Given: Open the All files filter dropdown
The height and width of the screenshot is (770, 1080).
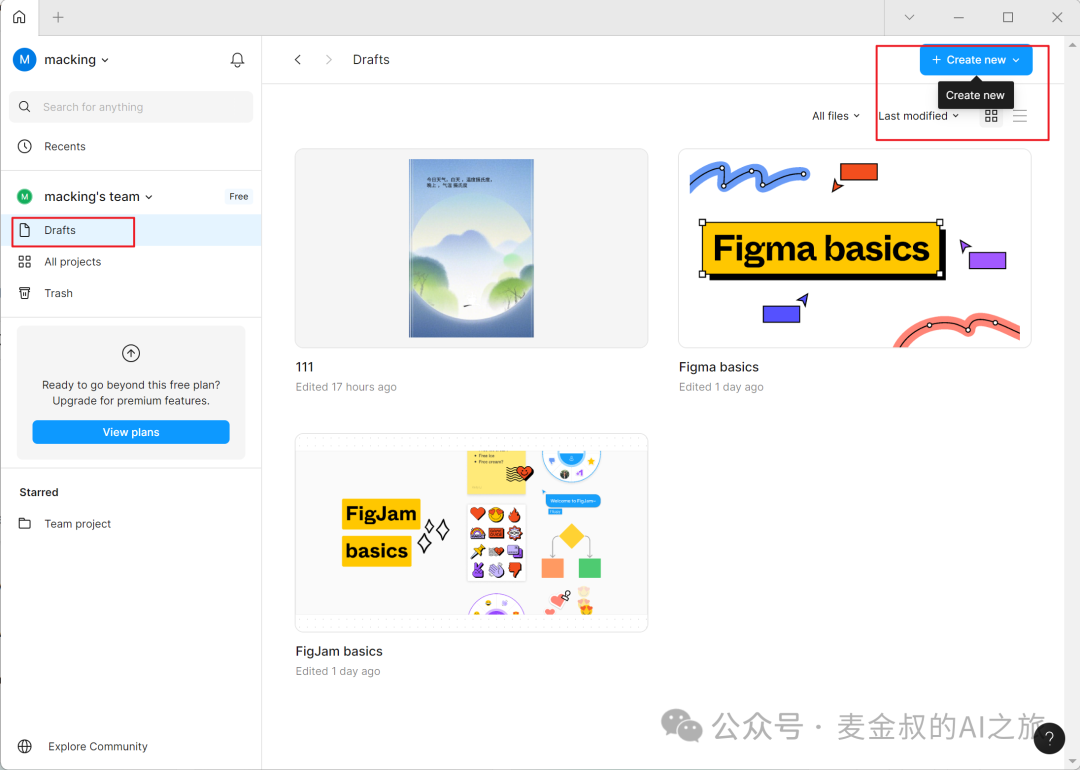Looking at the screenshot, I should (835, 116).
